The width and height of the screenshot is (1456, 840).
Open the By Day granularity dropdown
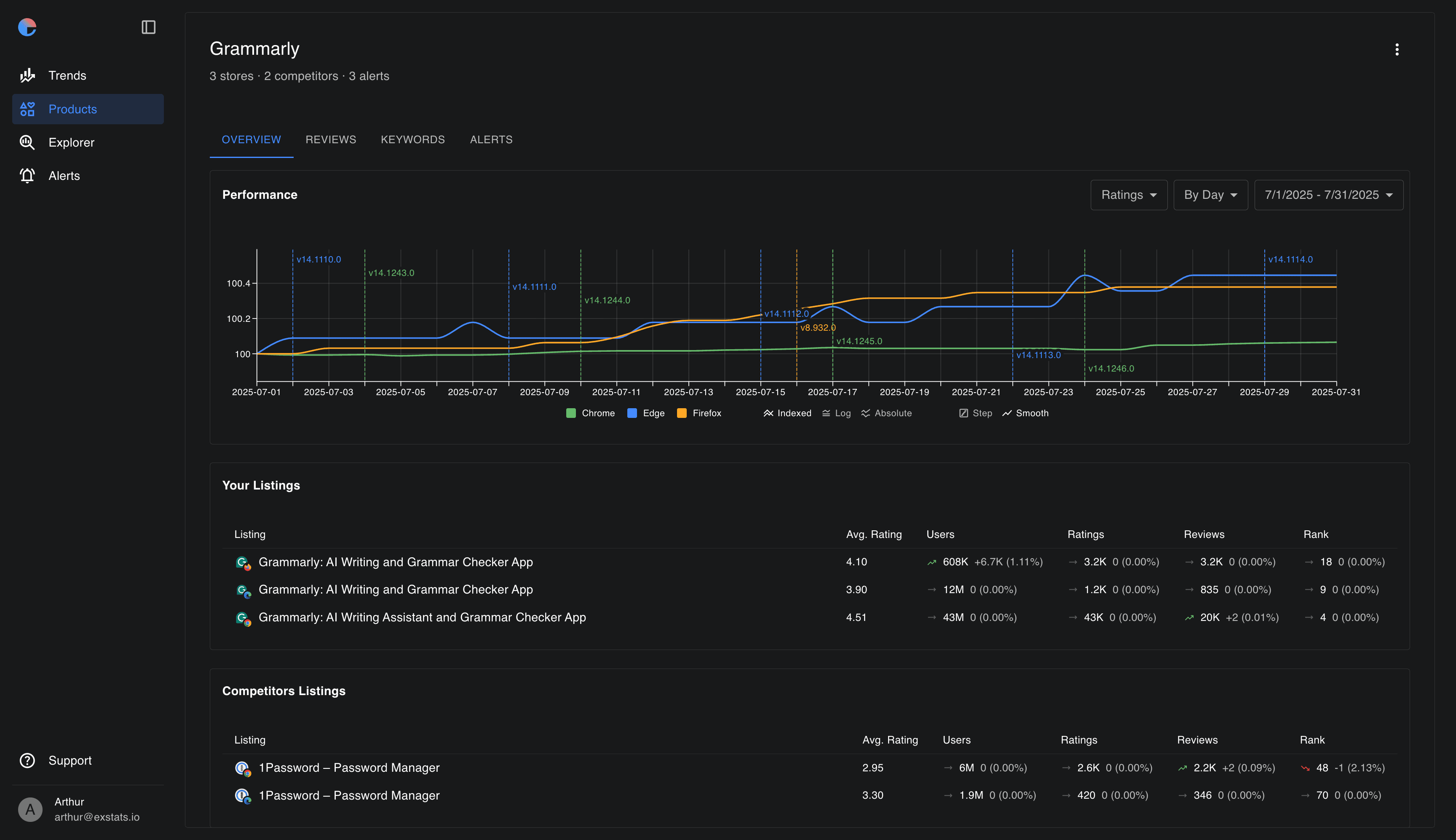[1210, 195]
